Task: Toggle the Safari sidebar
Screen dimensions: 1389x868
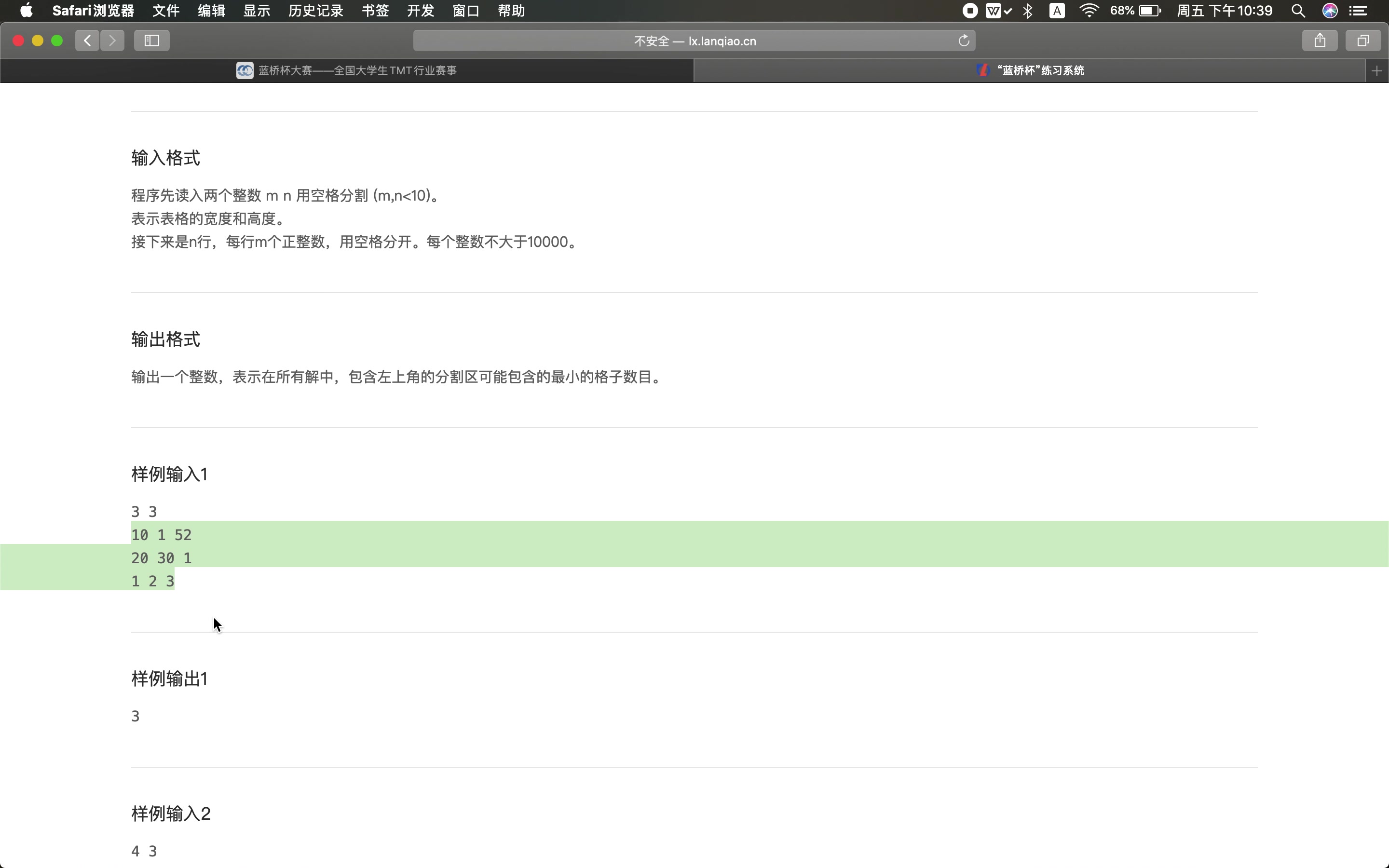Action: click(151, 40)
